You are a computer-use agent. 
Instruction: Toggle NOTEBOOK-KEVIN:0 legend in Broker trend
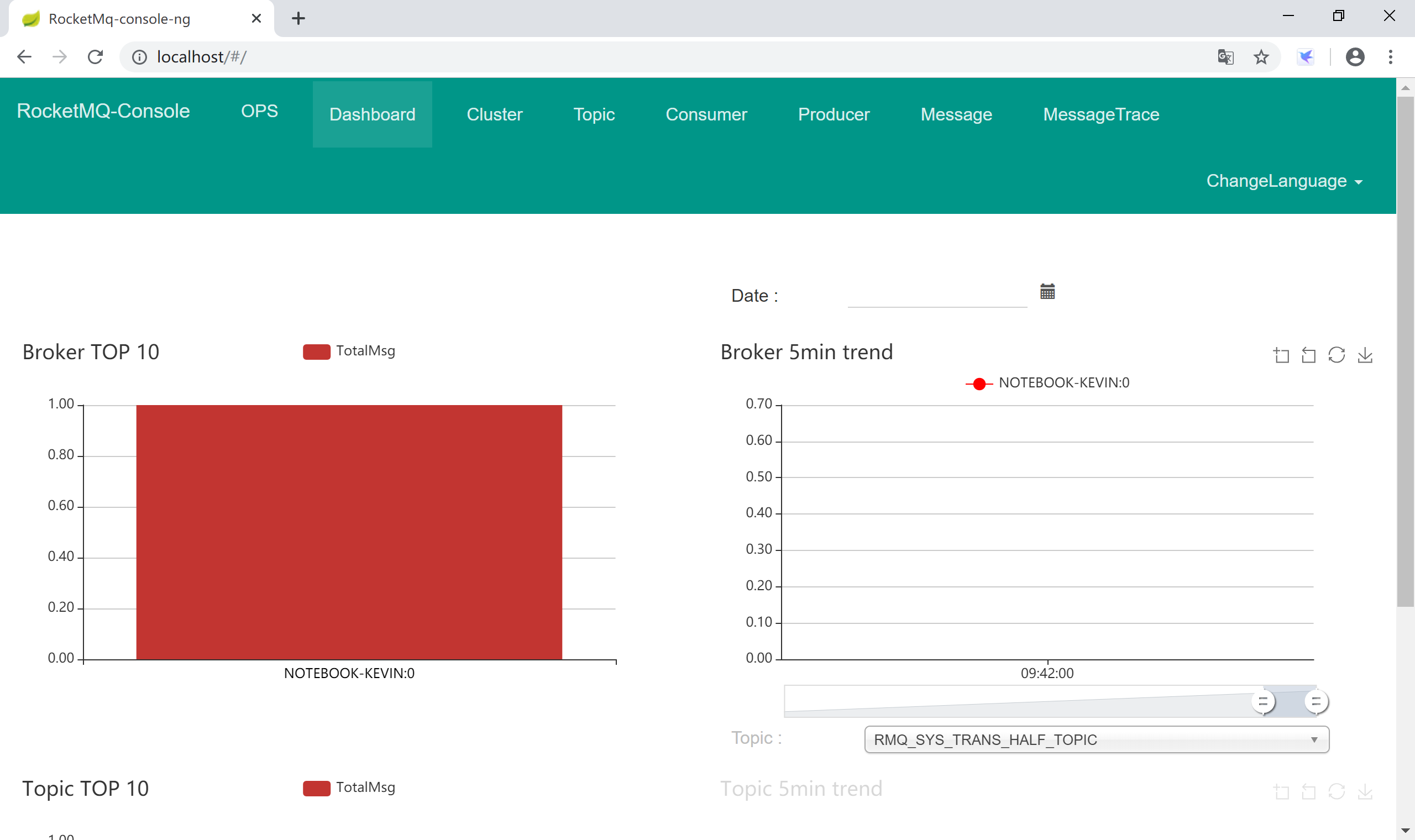click(x=1047, y=383)
